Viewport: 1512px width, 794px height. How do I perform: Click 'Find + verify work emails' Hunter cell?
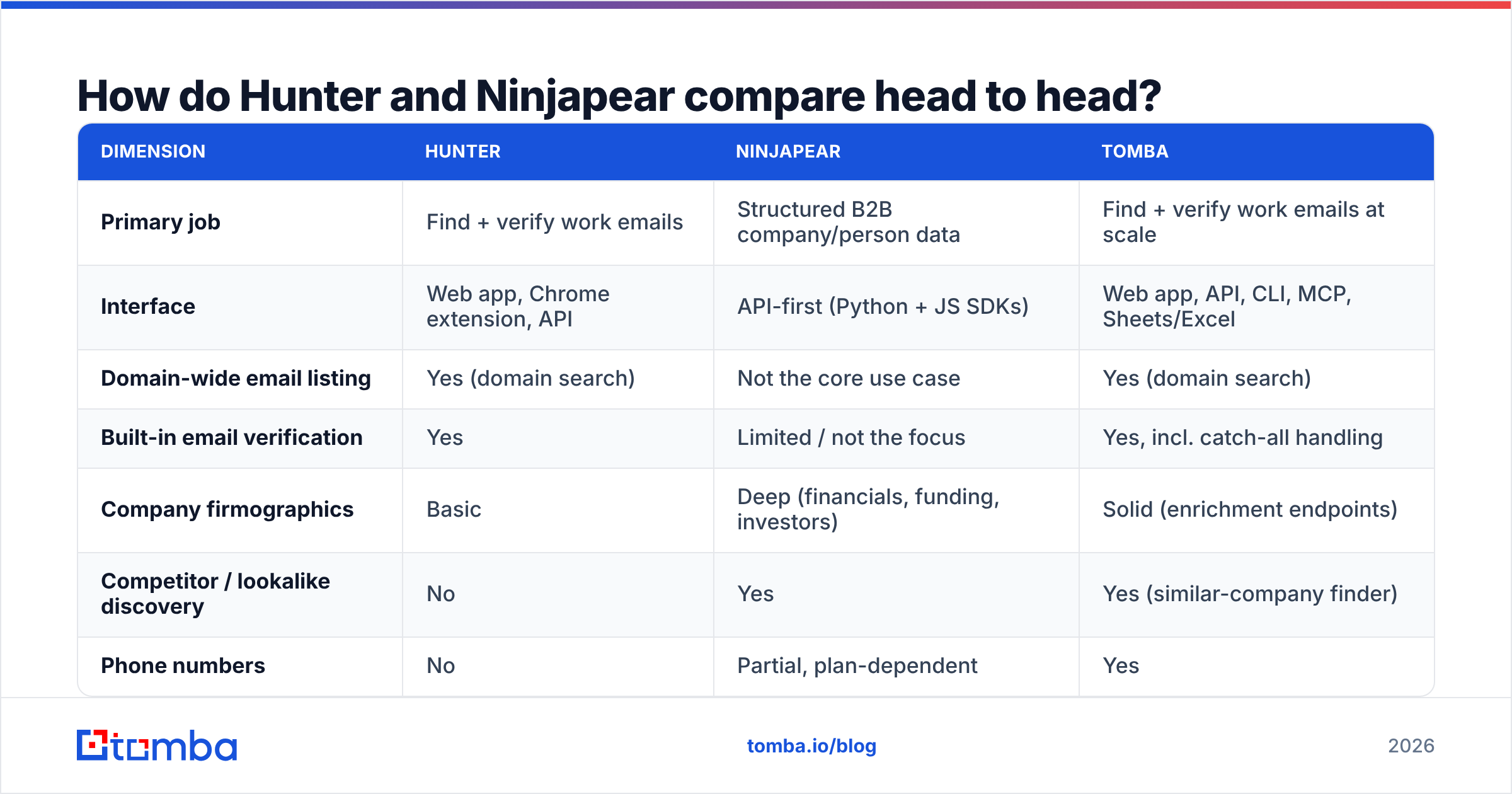554,222
